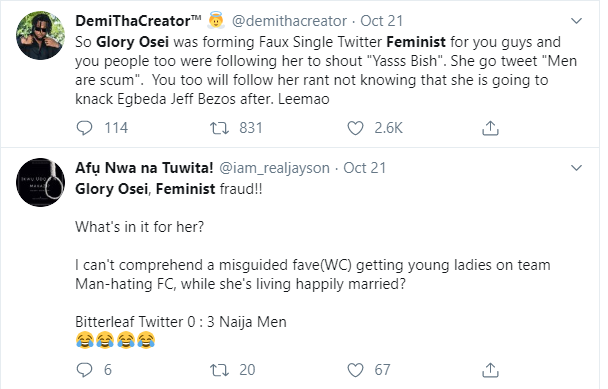Reply to DemiThaCreator's tweet

point(84,128)
